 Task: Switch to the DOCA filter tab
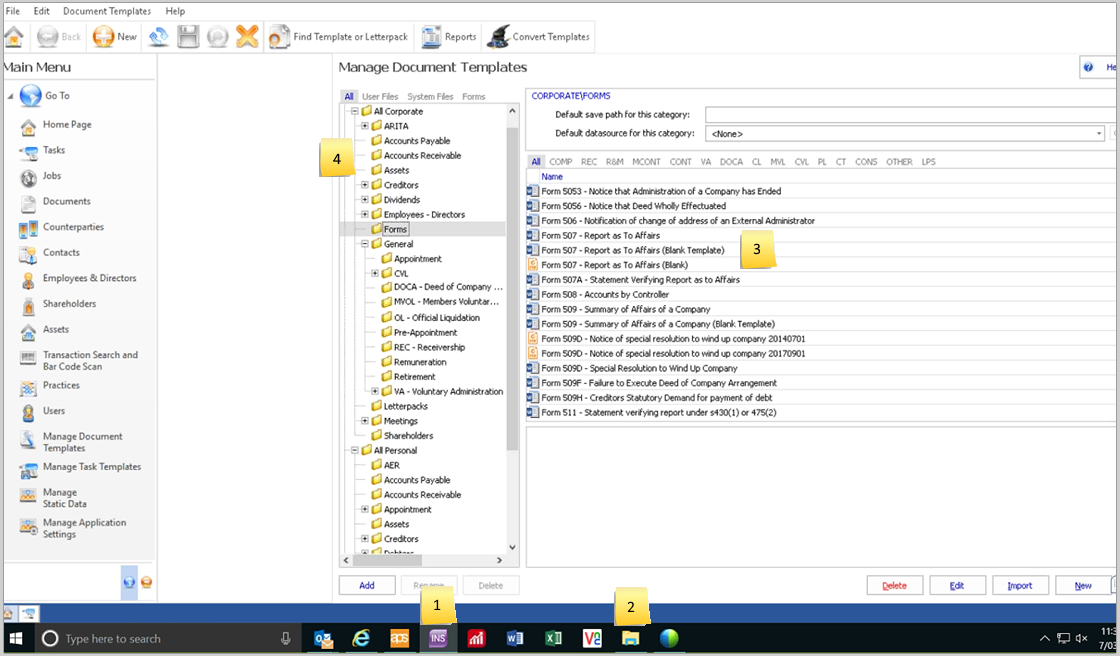(731, 162)
